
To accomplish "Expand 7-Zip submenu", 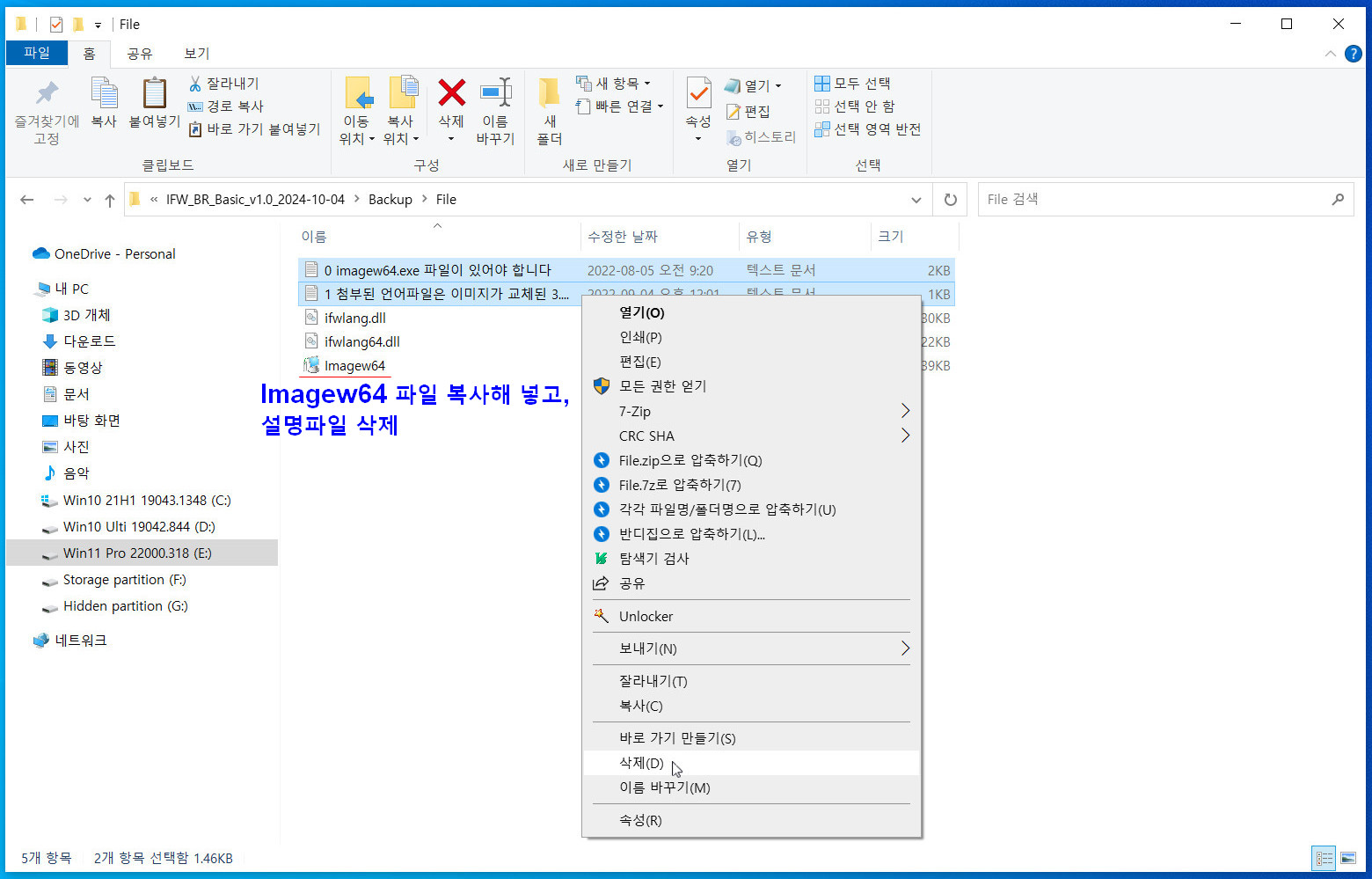I will 752,411.
